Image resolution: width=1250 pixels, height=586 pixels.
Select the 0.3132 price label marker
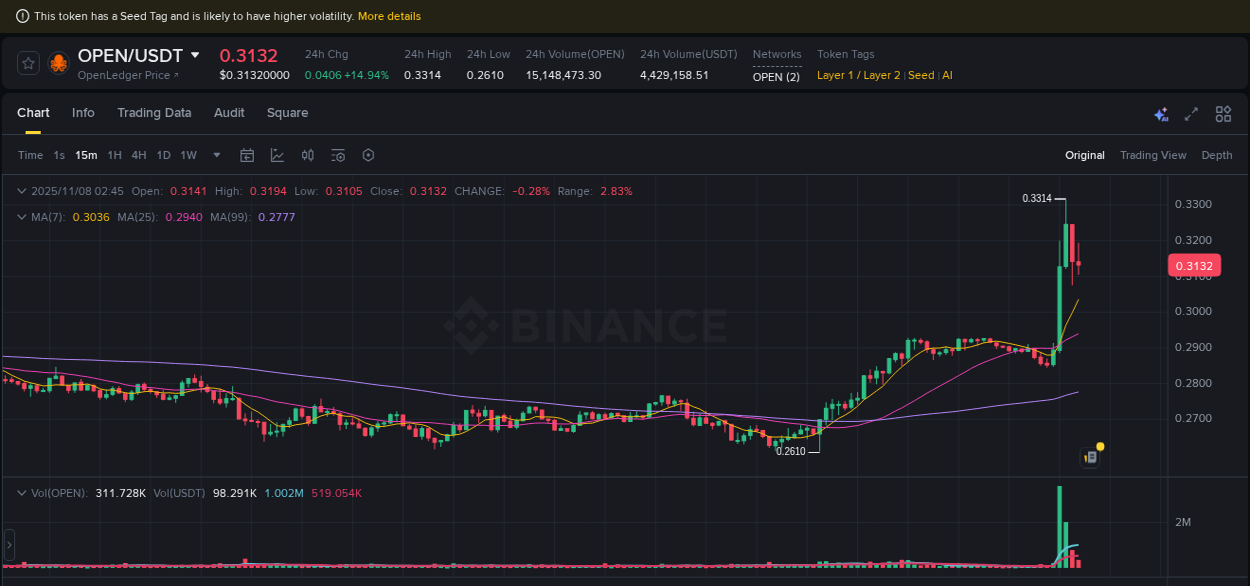coord(1194,265)
